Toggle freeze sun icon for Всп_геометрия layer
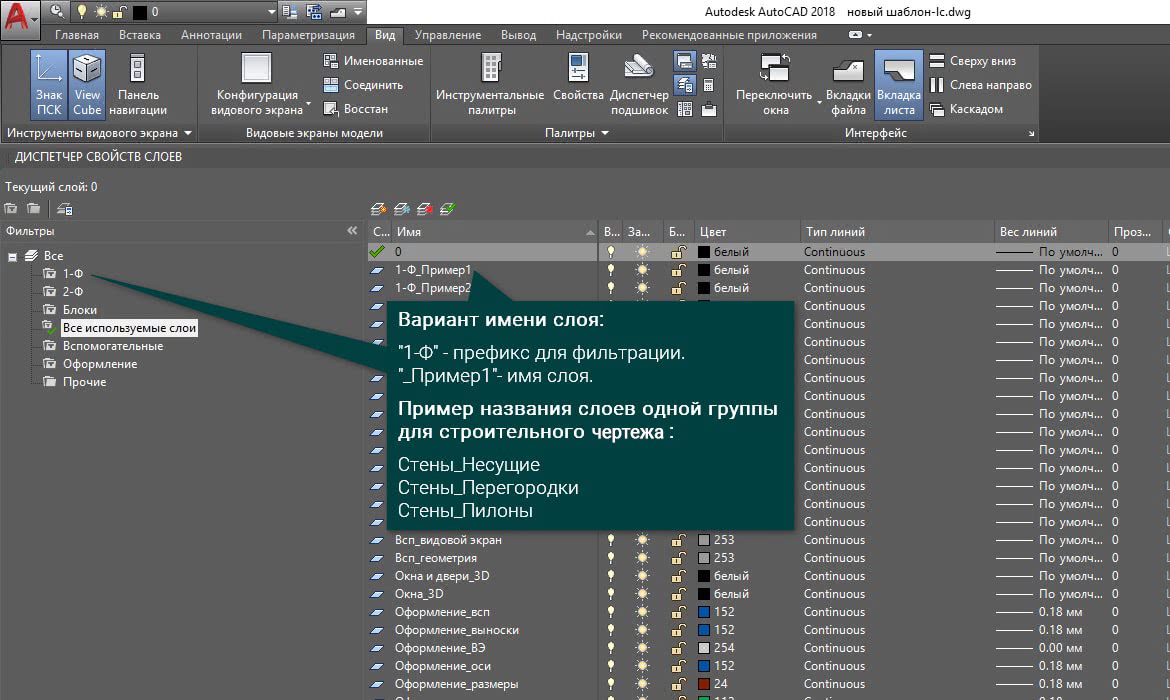 click(642, 558)
